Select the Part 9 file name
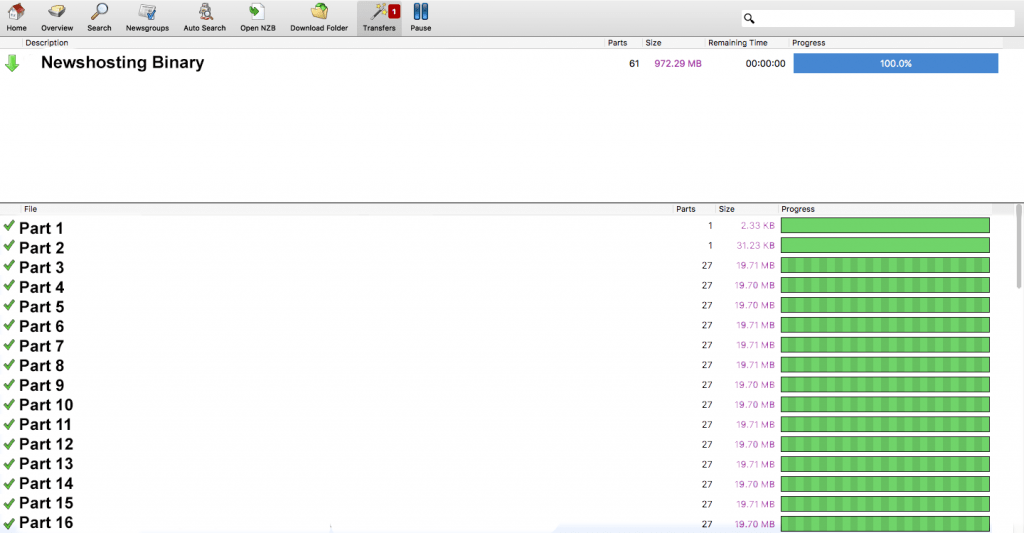The width and height of the screenshot is (1024, 533). tap(41, 385)
